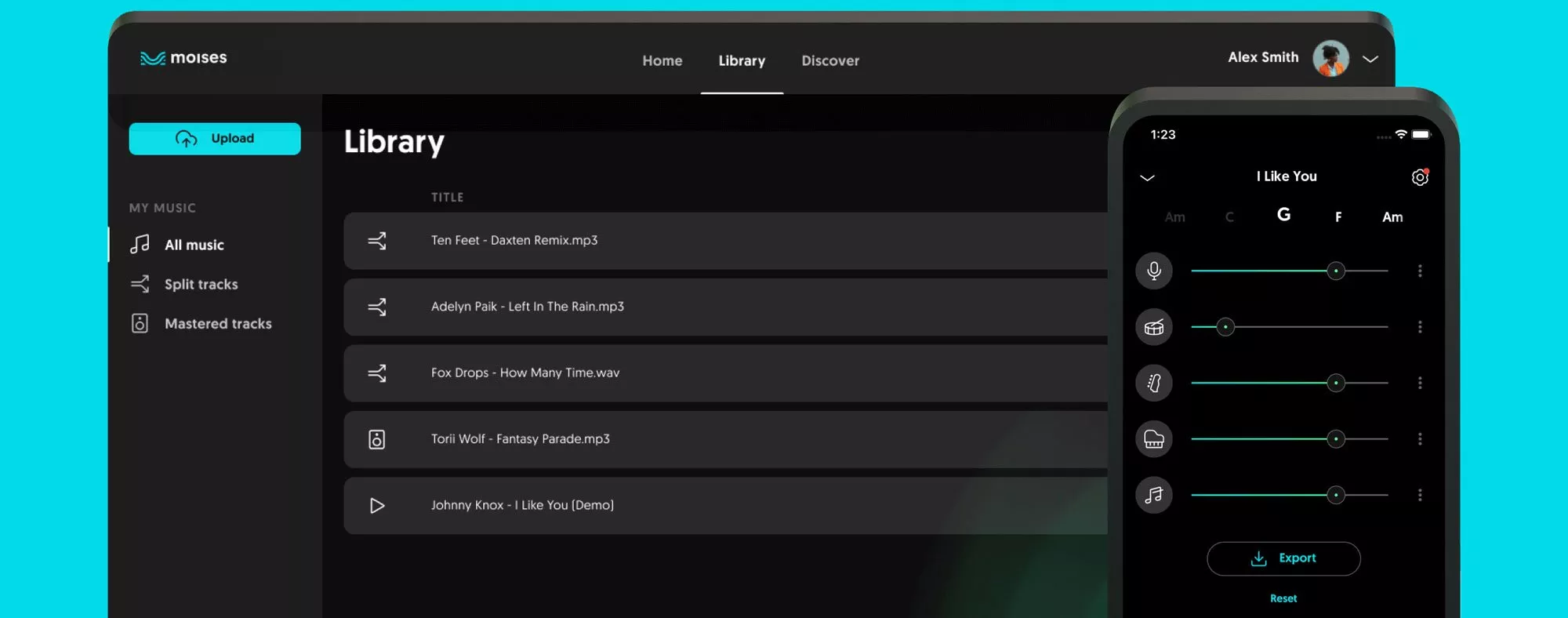Image resolution: width=1568 pixels, height=618 pixels.
Task: Click the Reset link
Action: point(1283,598)
